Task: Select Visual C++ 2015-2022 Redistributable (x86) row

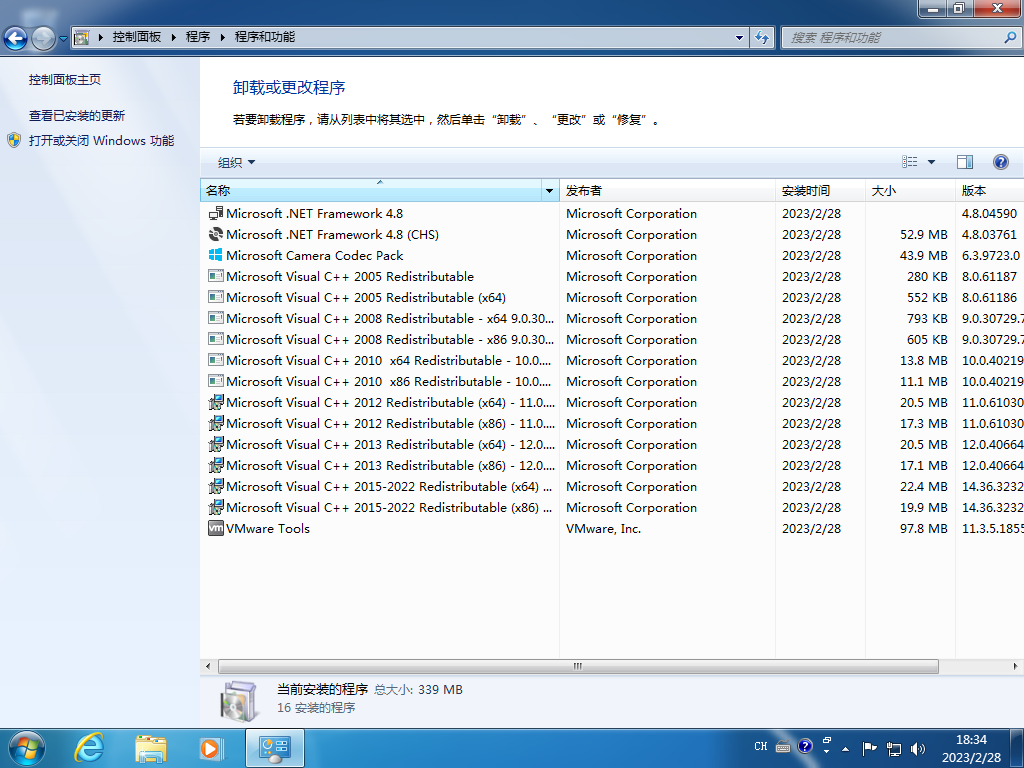Action: [613, 507]
